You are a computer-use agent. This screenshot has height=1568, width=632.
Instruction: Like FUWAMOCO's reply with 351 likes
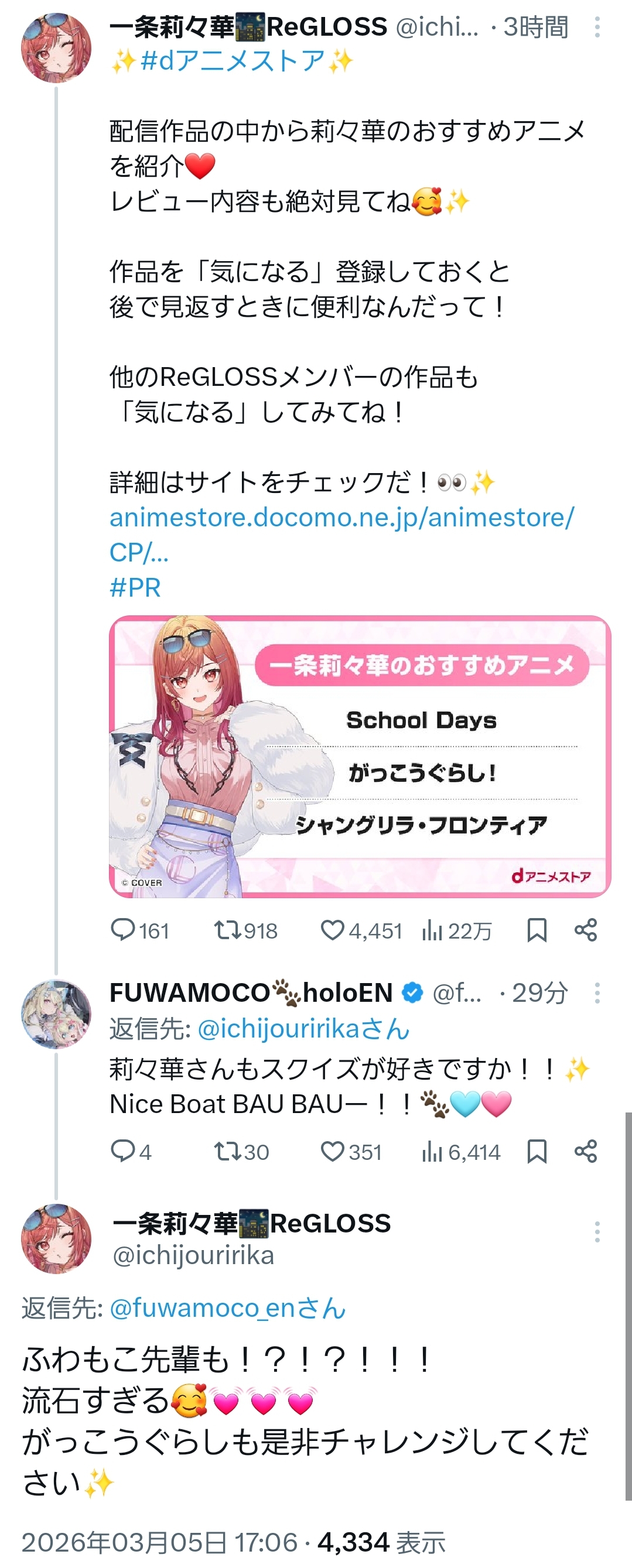333,1151
